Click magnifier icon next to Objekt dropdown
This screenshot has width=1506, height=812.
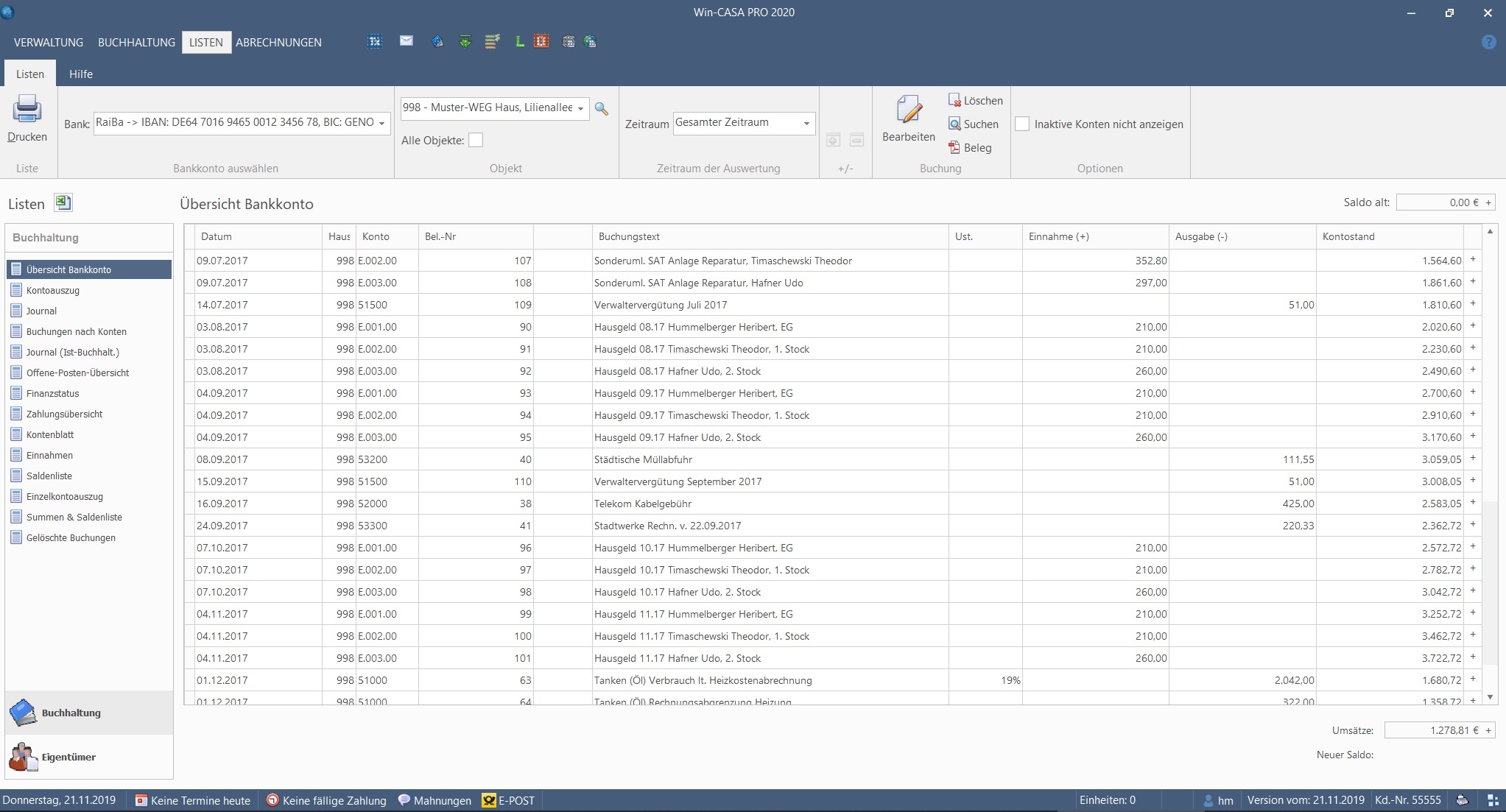[x=602, y=109]
